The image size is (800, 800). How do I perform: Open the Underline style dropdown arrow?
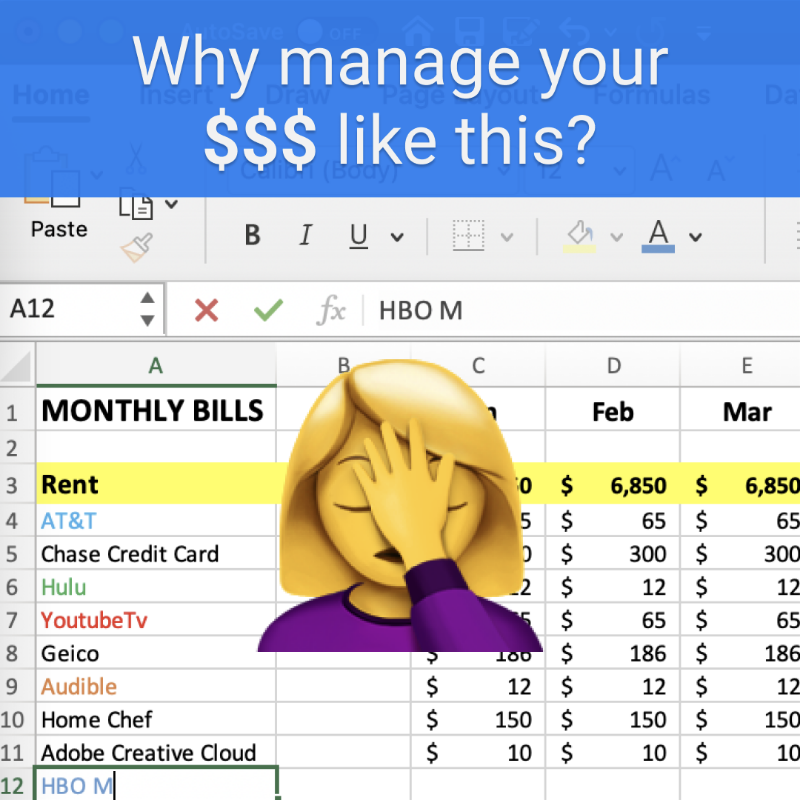click(397, 237)
